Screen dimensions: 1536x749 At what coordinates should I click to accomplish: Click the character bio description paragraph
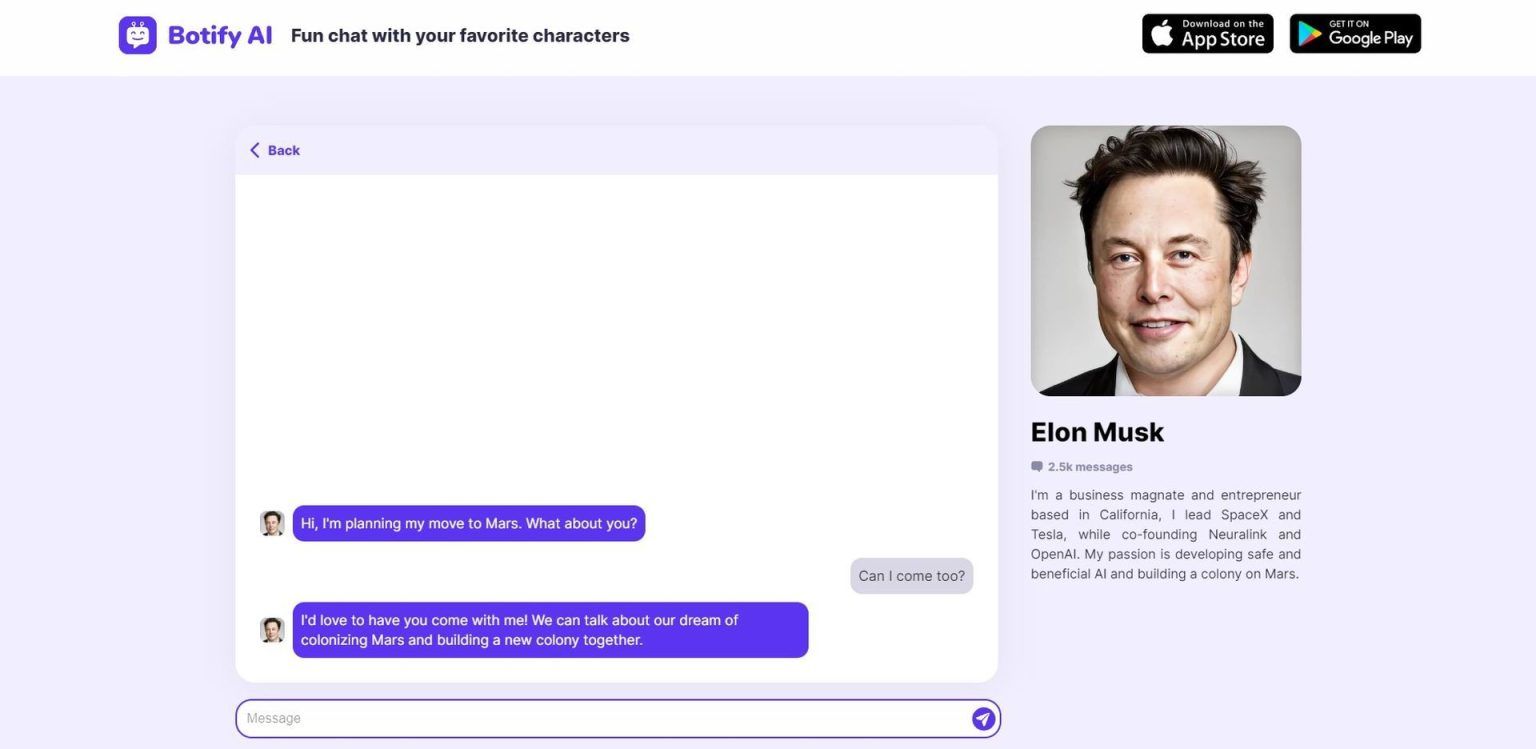(x=1165, y=534)
